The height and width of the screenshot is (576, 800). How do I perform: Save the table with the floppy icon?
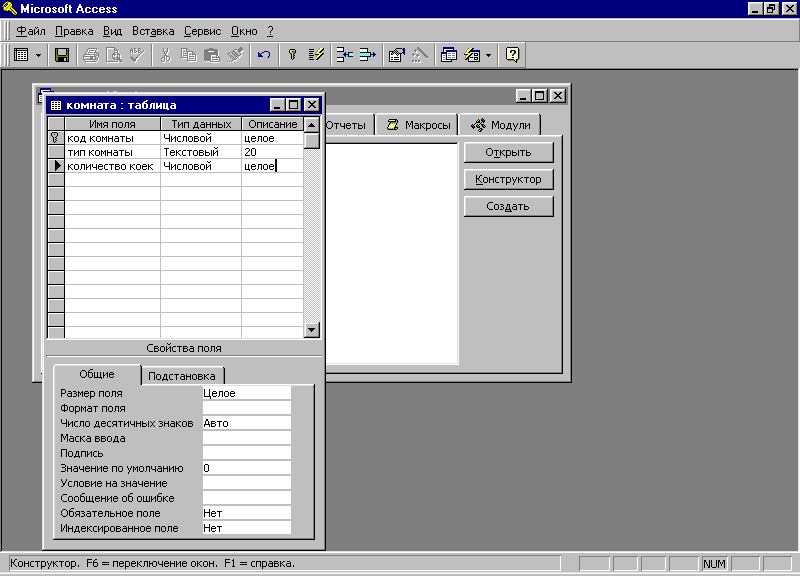pyautogui.click(x=62, y=55)
